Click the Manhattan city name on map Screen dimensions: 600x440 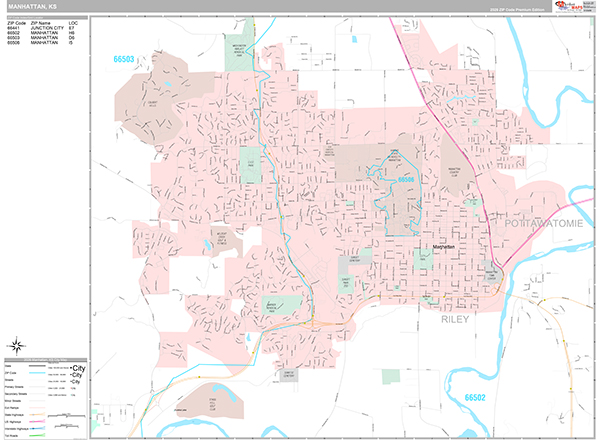click(x=444, y=247)
